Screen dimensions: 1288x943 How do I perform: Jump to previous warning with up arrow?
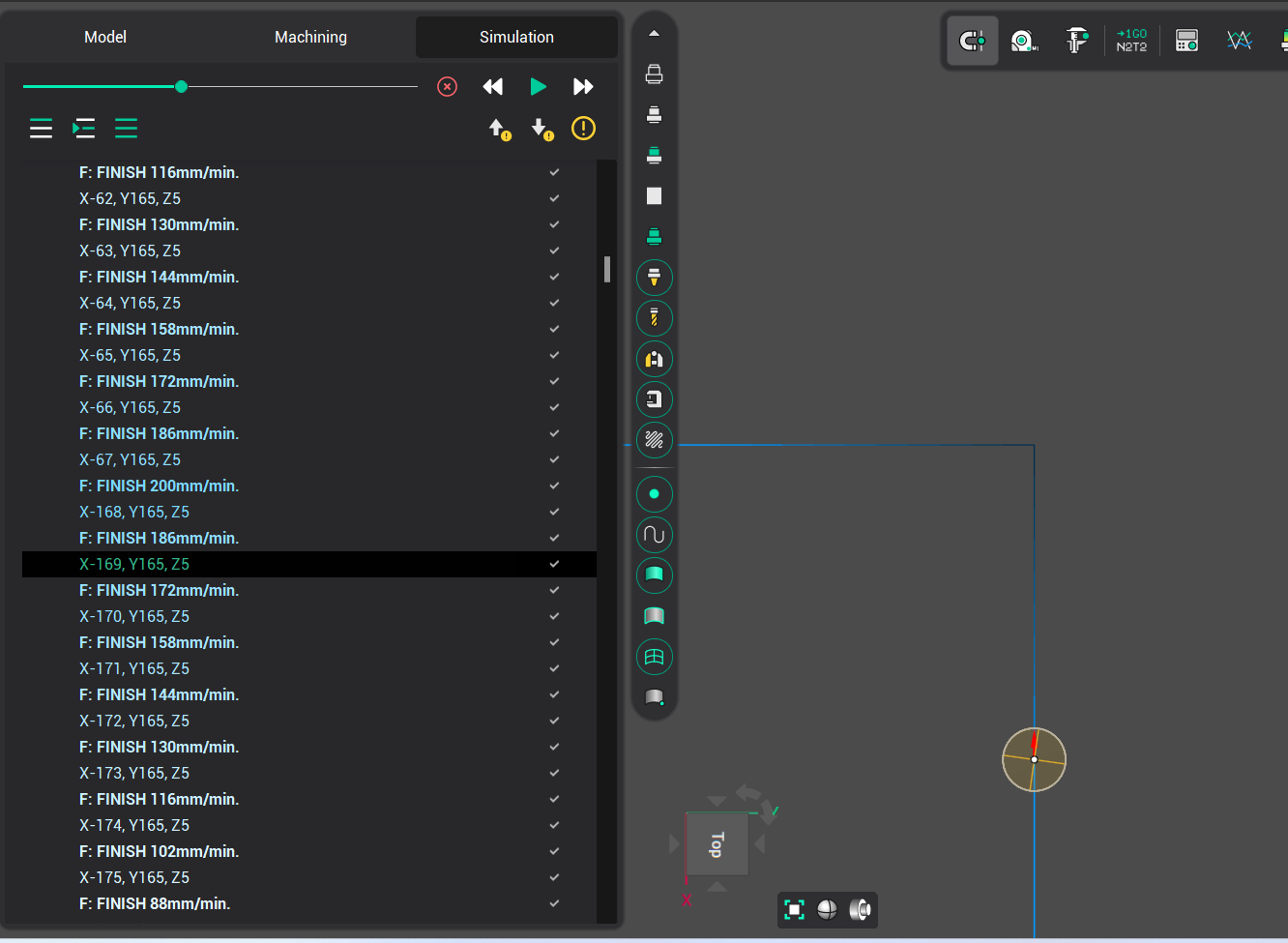tap(499, 129)
